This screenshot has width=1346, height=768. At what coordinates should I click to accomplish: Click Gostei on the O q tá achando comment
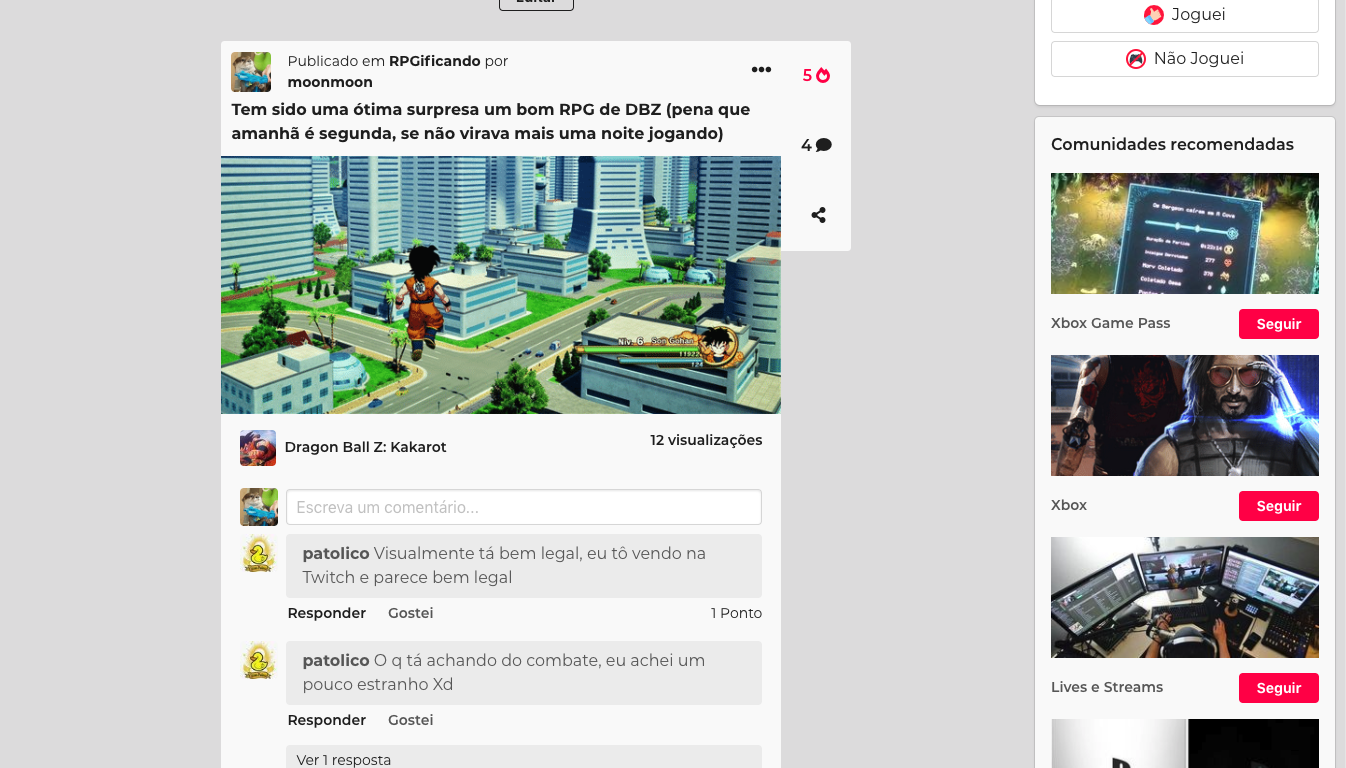point(411,720)
